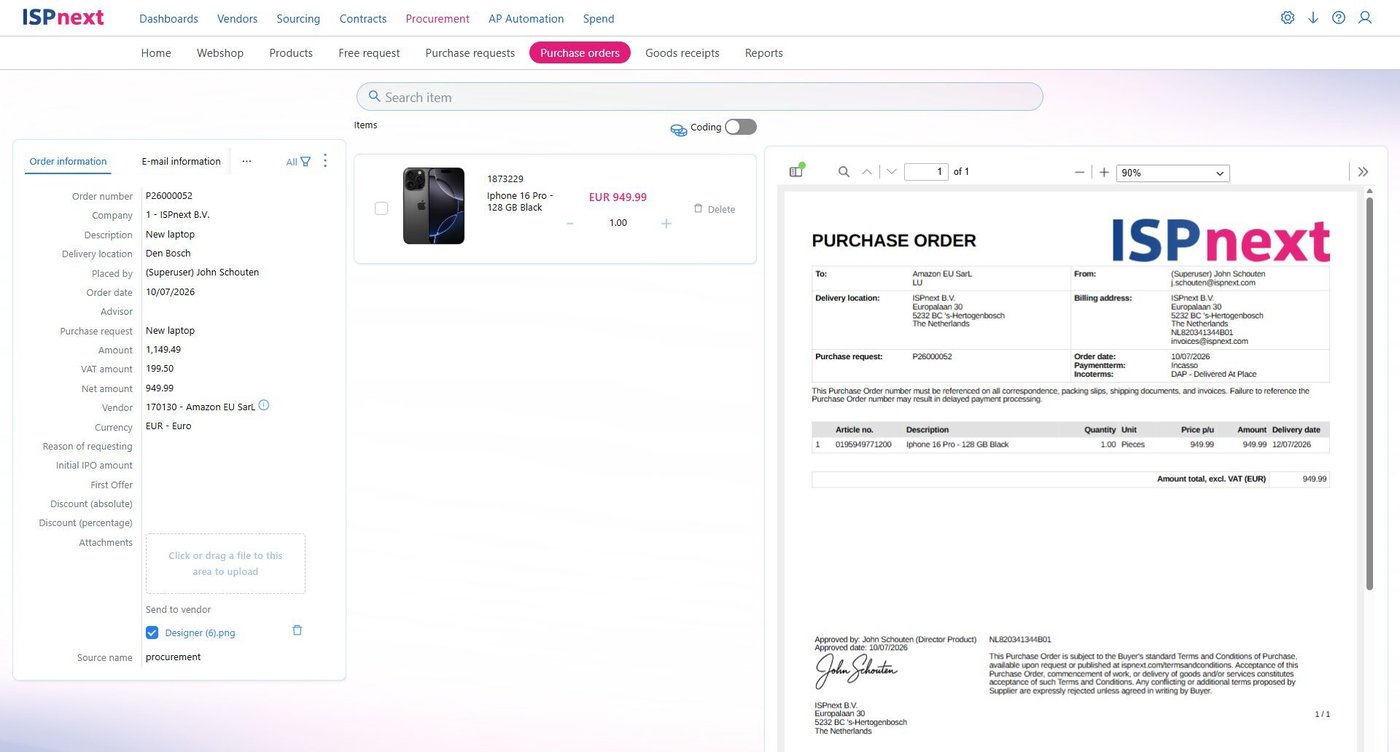Click into the Search item field
The height and width of the screenshot is (752, 1400).
699,97
